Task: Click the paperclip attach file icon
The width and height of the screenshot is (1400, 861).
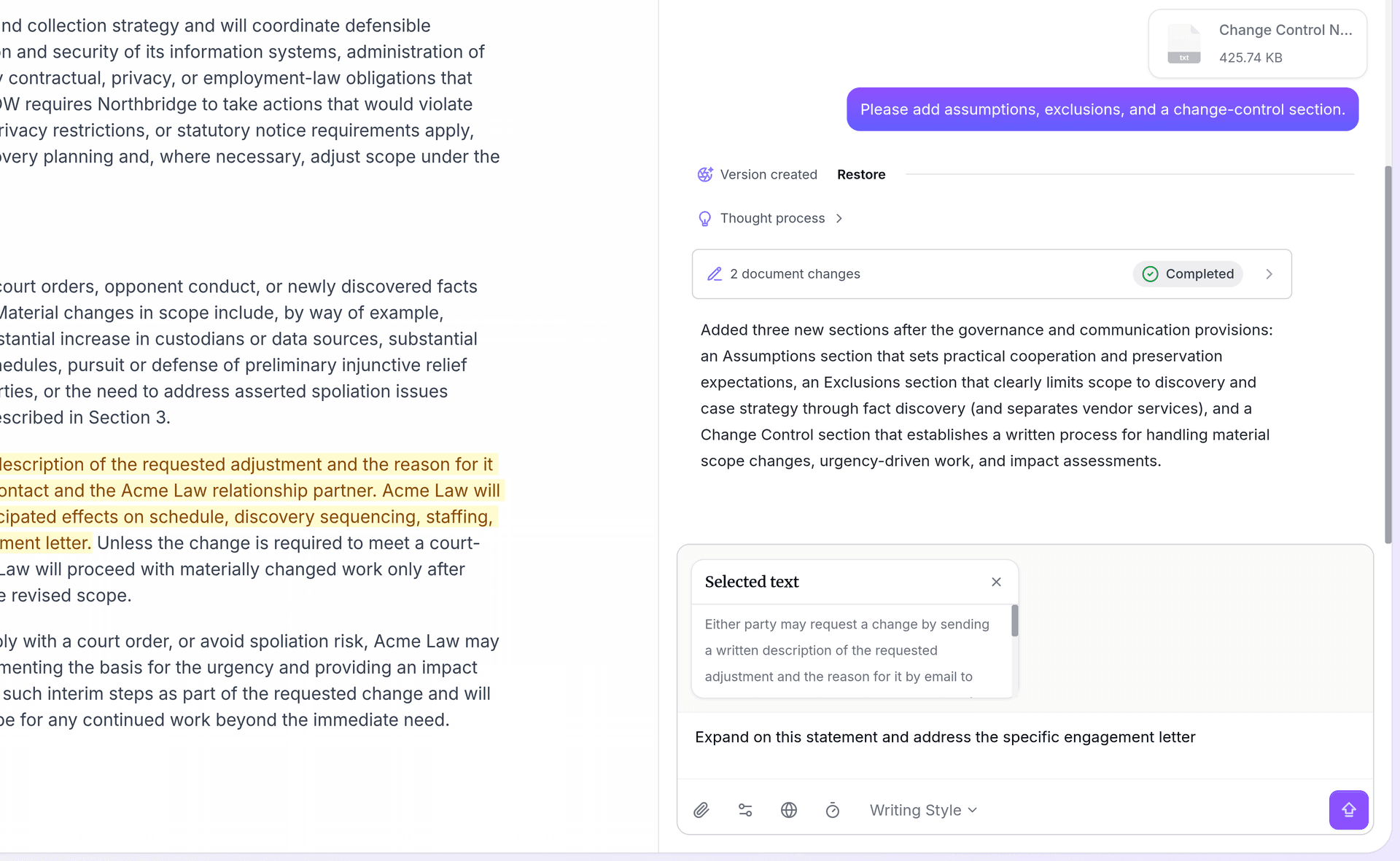Action: pyautogui.click(x=701, y=810)
